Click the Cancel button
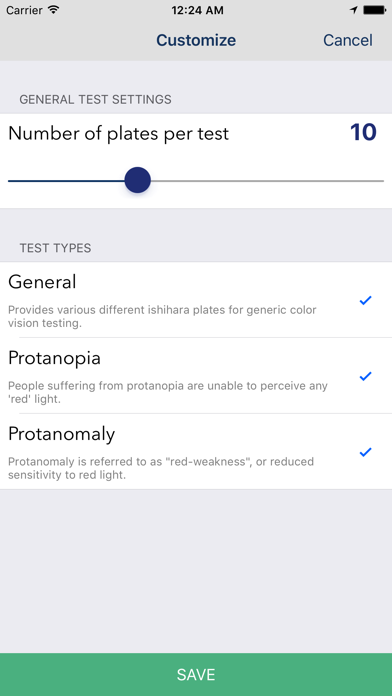 (x=348, y=40)
